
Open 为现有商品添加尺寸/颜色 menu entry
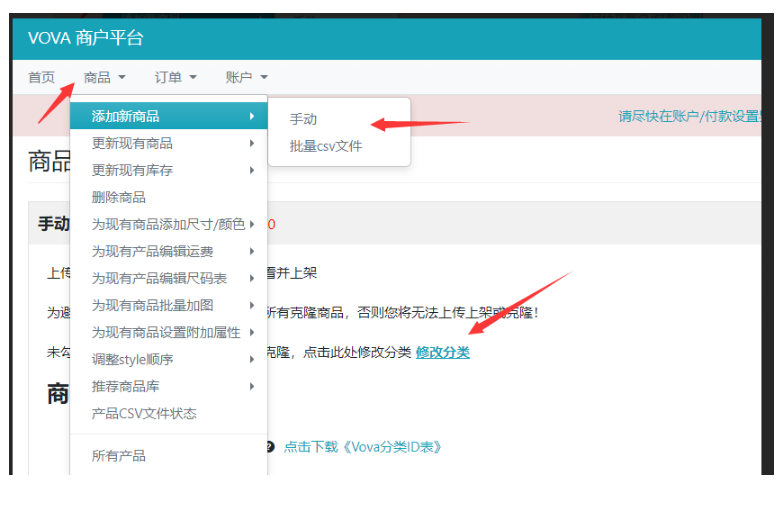pyautogui.click(x=169, y=224)
